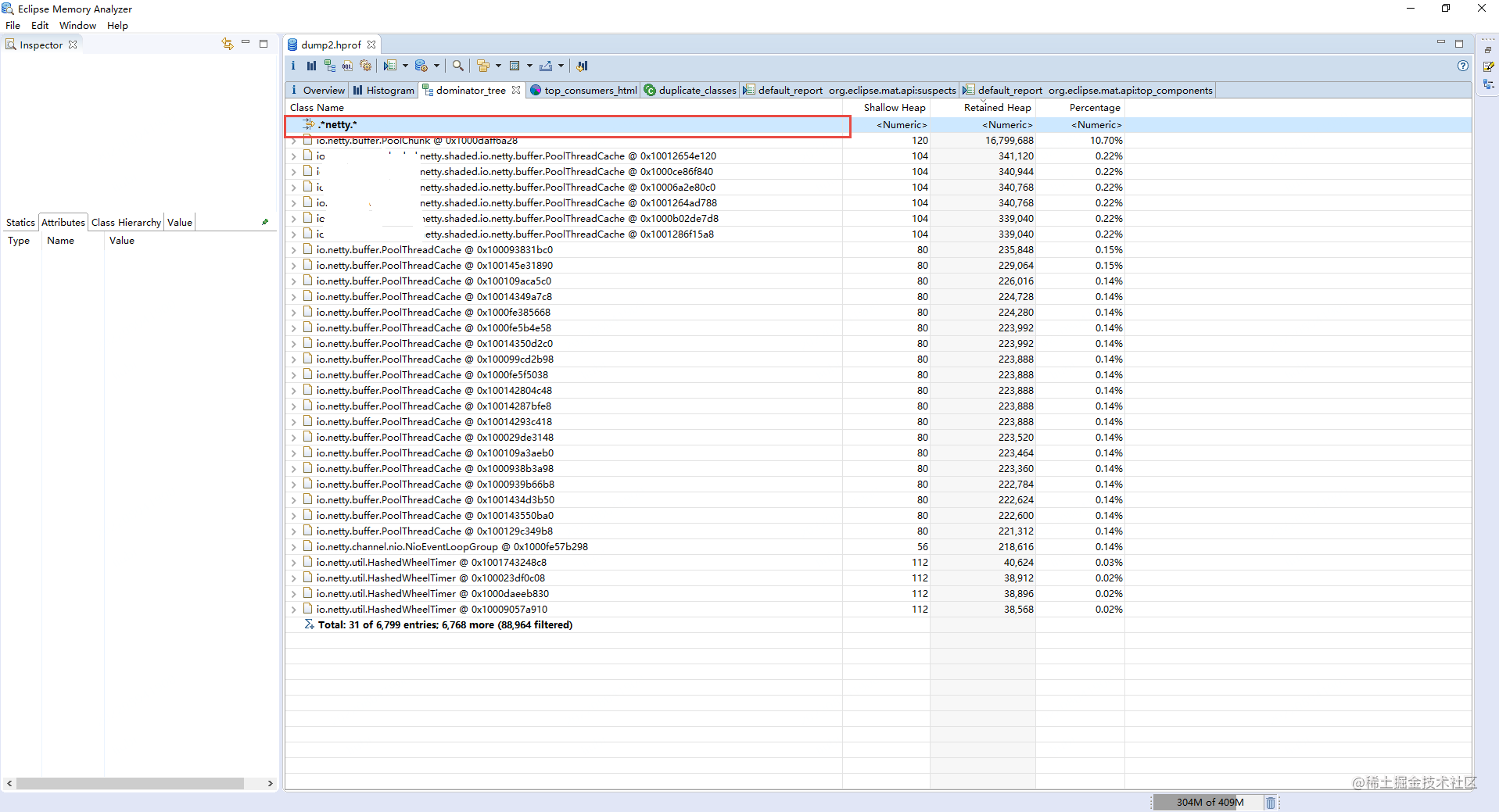
Task: Maximize the dump2.hprof editor area
Action: 1459,43
